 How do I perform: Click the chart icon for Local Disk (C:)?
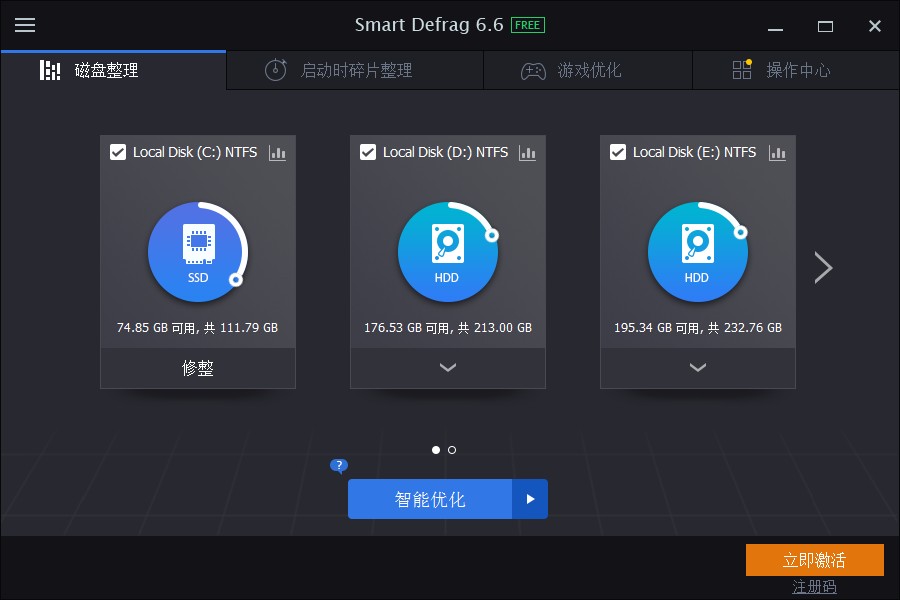(x=278, y=153)
